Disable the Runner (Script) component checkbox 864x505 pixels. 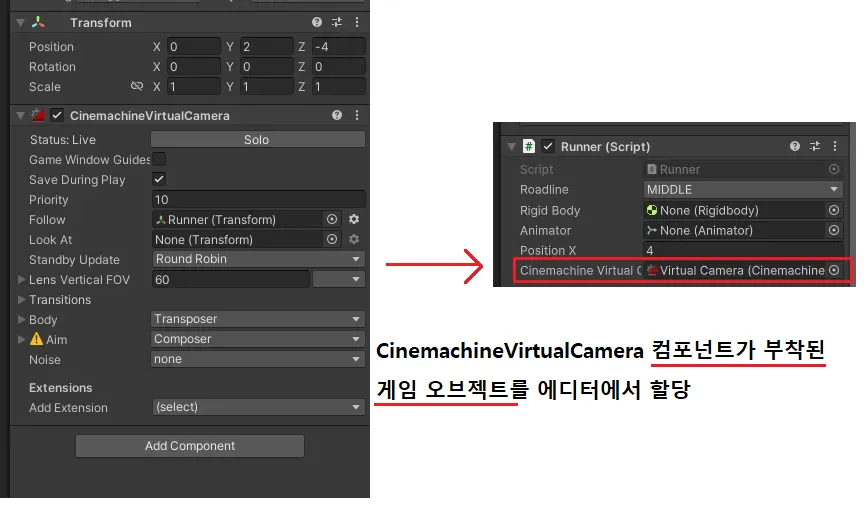548,146
